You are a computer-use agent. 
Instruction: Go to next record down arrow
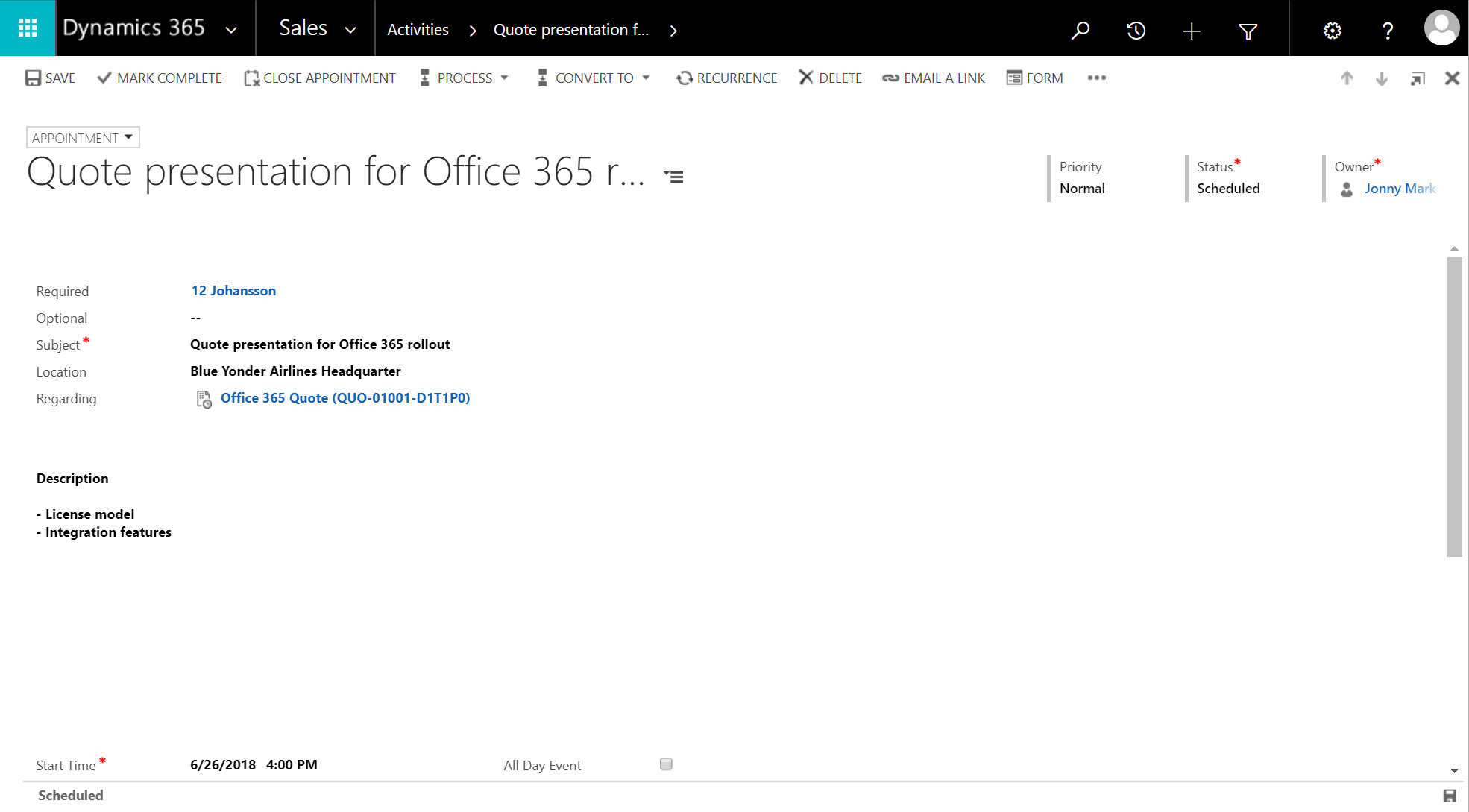[1382, 78]
